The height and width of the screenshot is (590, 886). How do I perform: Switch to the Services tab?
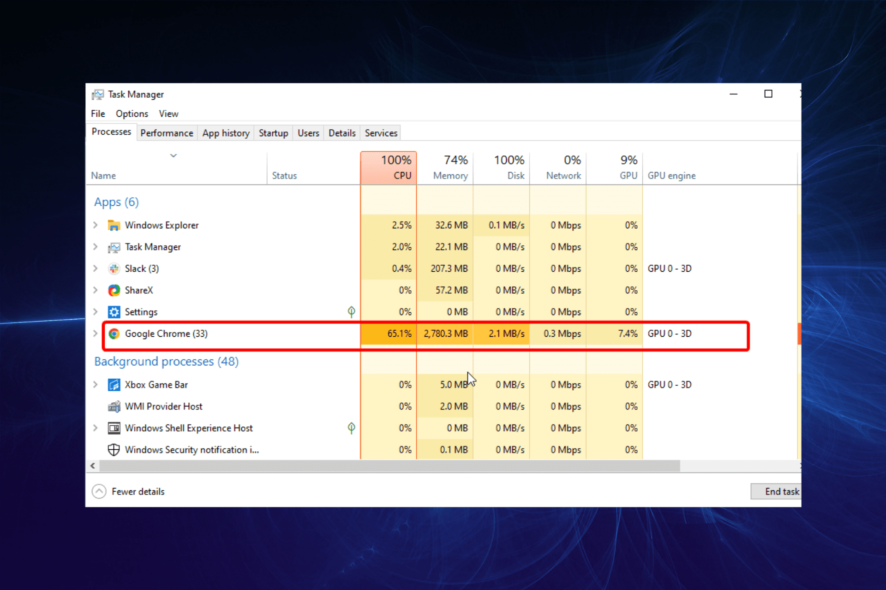click(x=381, y=133)
